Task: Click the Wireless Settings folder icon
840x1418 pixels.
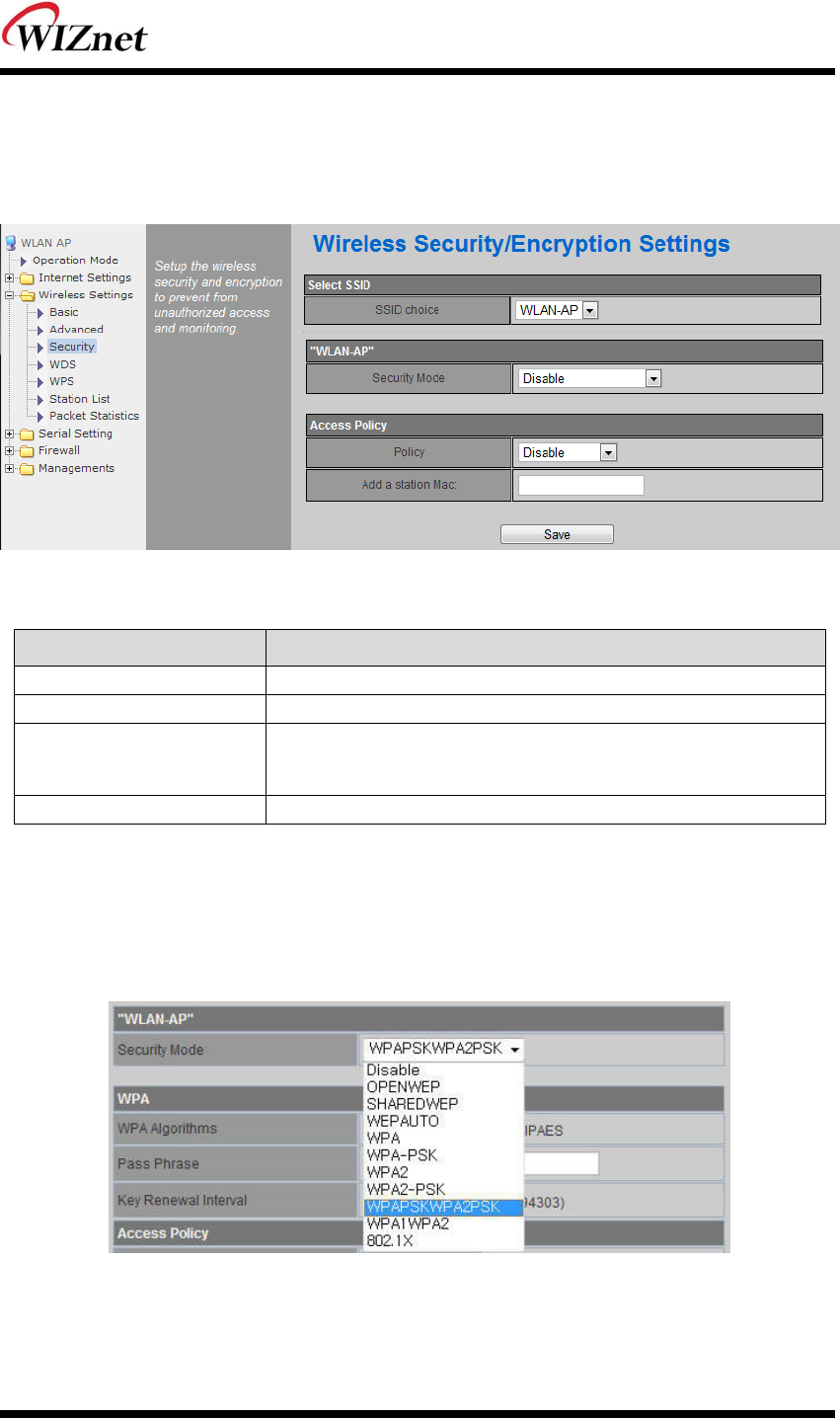Action: (27, 295)
